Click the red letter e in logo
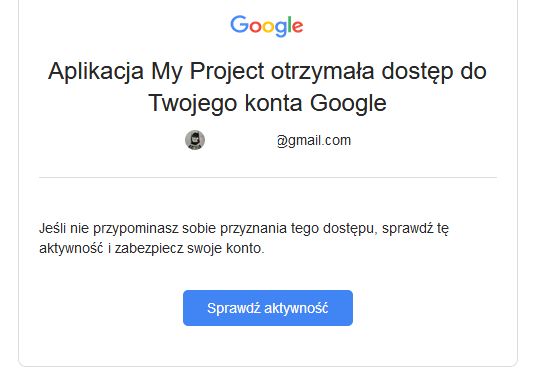Screen dimensions: 543x369 click(x=297, y=27)
